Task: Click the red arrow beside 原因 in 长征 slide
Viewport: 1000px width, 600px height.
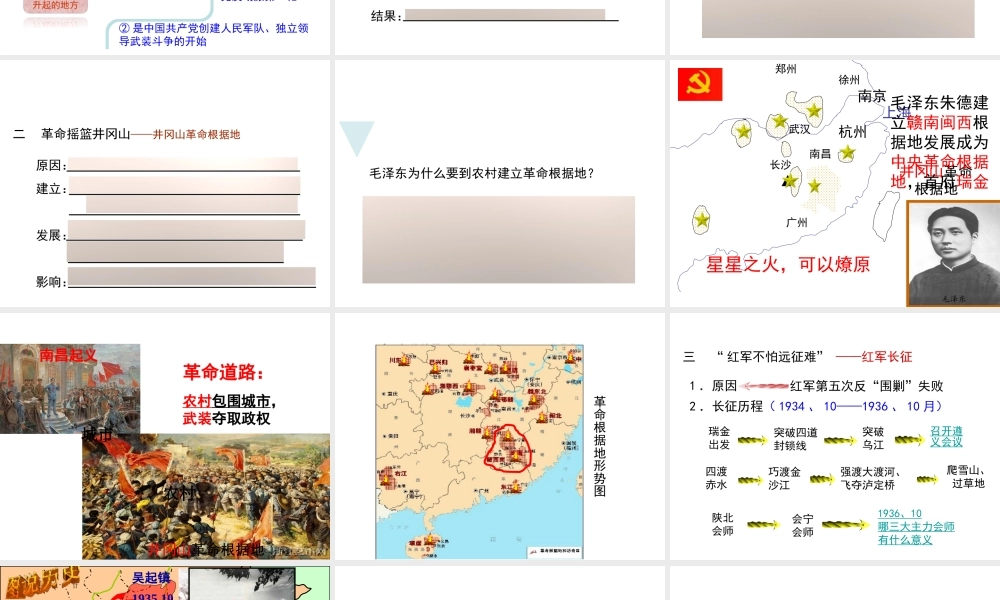Action: tap(765, 386)
